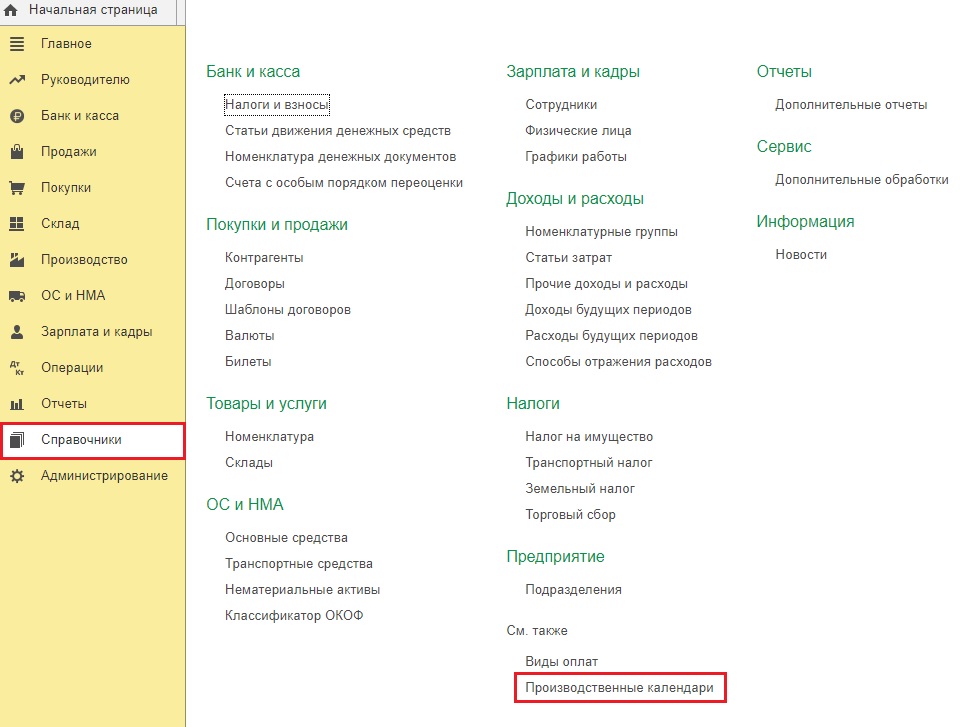The height and width of the screenshot is (727, 967).
Task: Open Земельный налог
Action: (580, 488)
